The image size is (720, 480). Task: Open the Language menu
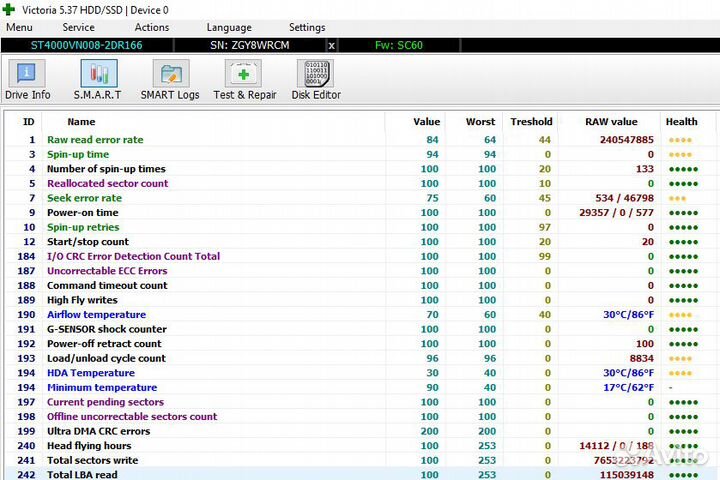[x=229, y=28]
